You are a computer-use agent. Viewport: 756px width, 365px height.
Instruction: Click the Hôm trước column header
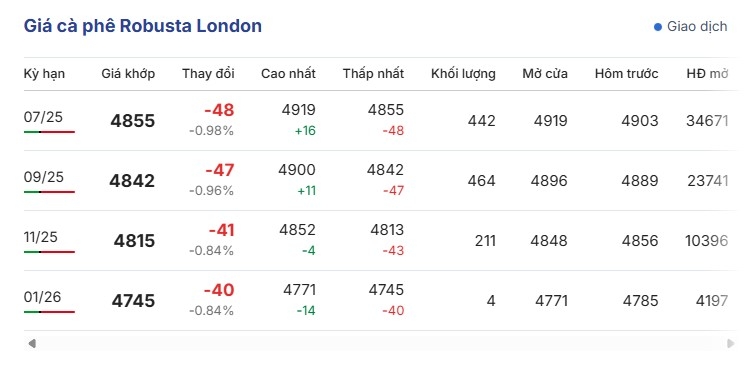point(626,74)
